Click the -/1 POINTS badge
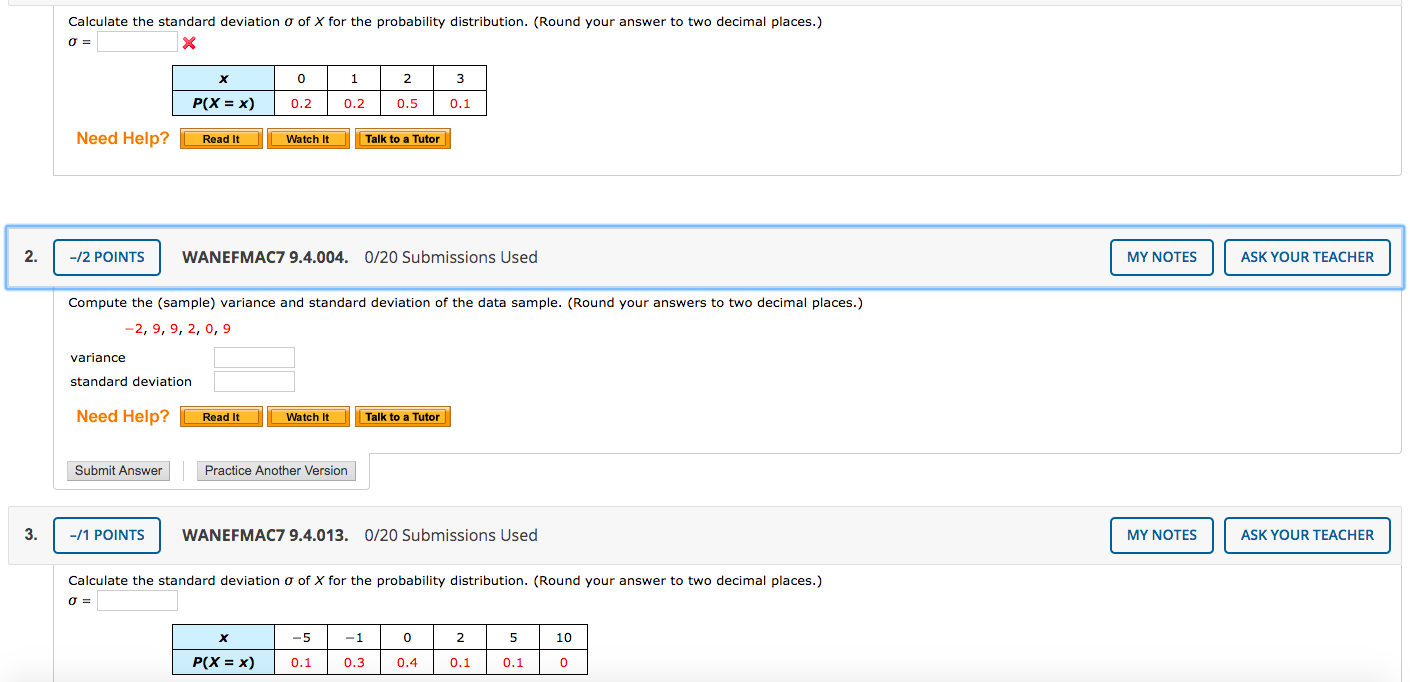Screen dimensions: 1410x682 pyautogui.click(x=107, y=535)
